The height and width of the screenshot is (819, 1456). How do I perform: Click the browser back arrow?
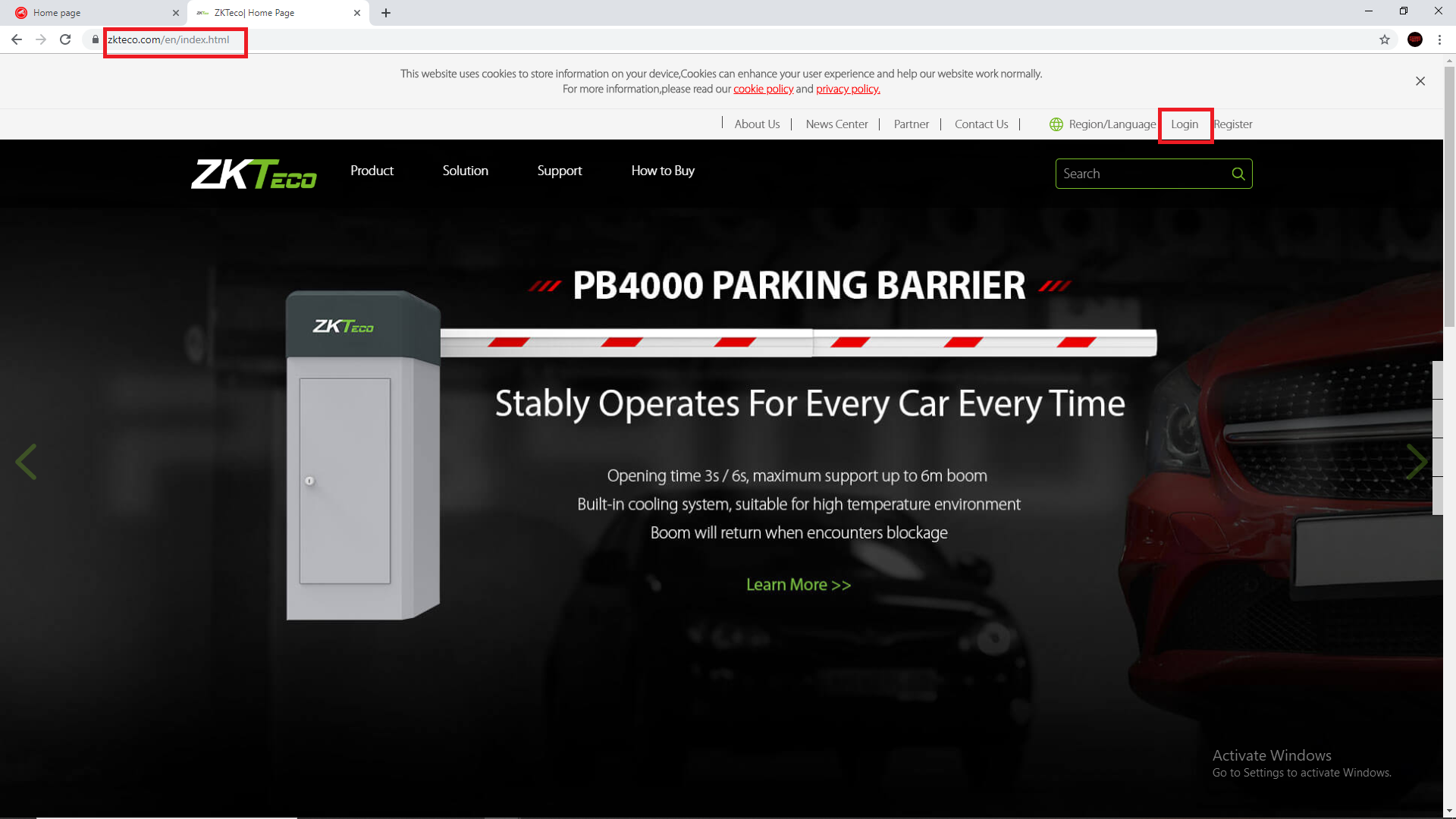point(16,39)
